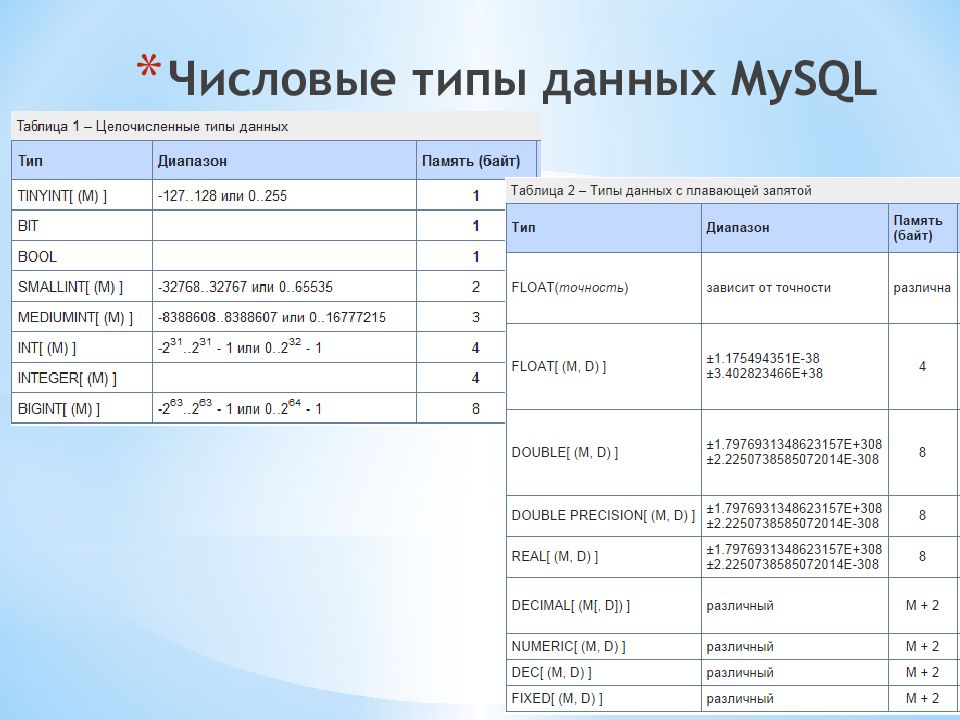Image resolution: width=960 pixels, height=720 pixels.
Task: Click 'Тип' header in Table 1
Action: click(x=30, y=161)
